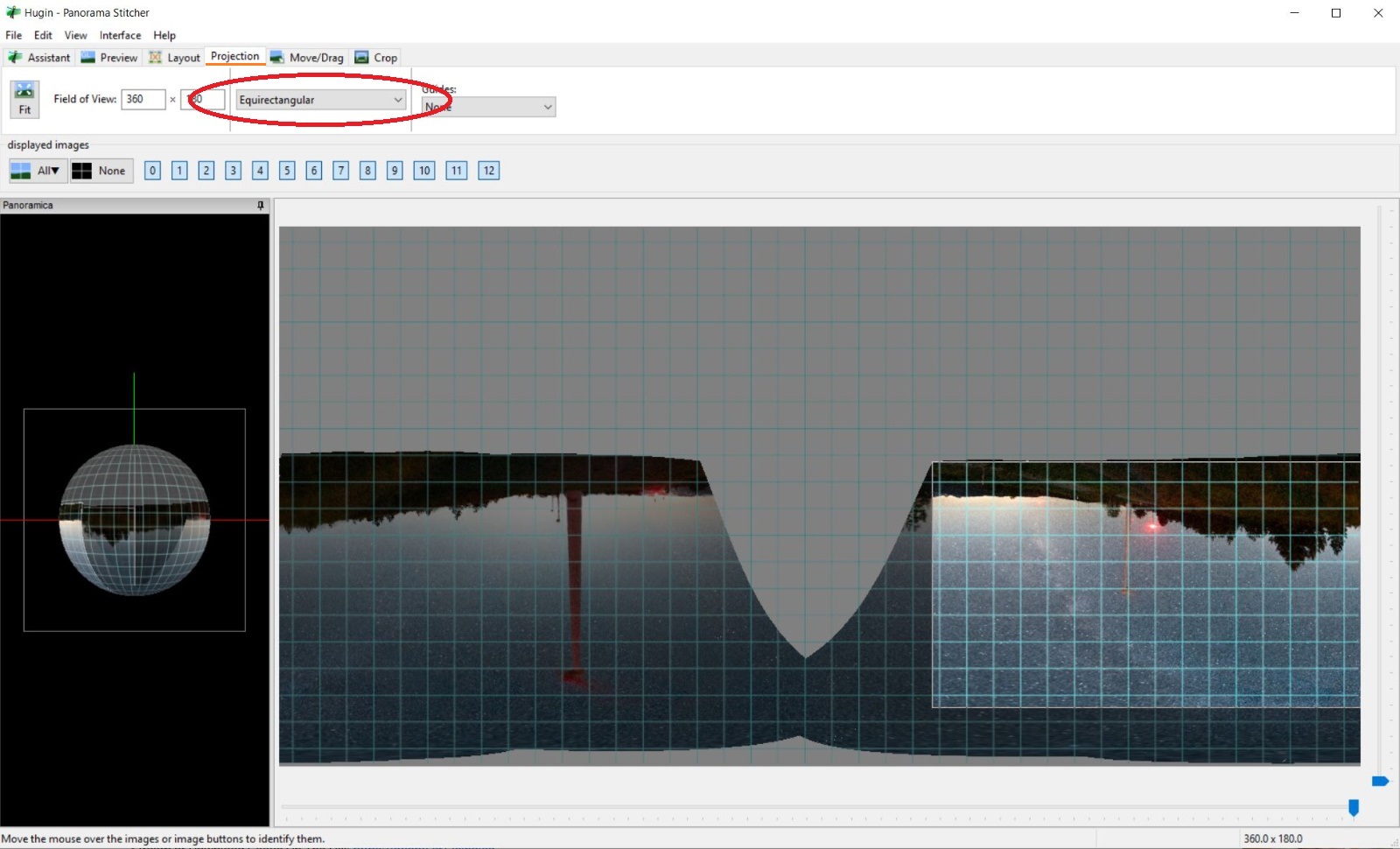The width and height of the screenshot is (1400, 849).
Task: Click the Preview tab icon
Action: [87, 57]
